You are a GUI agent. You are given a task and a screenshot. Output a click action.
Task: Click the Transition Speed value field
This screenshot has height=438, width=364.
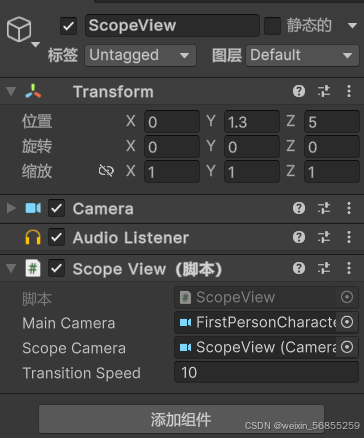click(266, 372)
